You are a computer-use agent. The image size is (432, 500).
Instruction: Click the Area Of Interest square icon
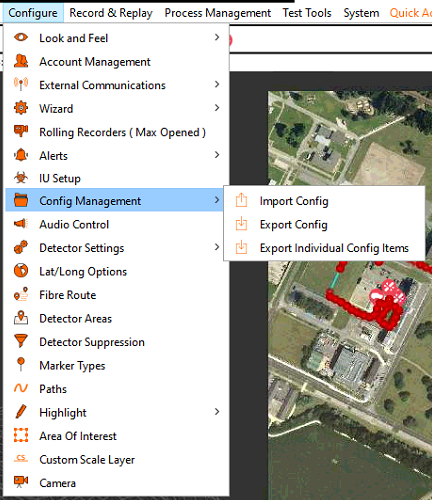coord(21,435)
